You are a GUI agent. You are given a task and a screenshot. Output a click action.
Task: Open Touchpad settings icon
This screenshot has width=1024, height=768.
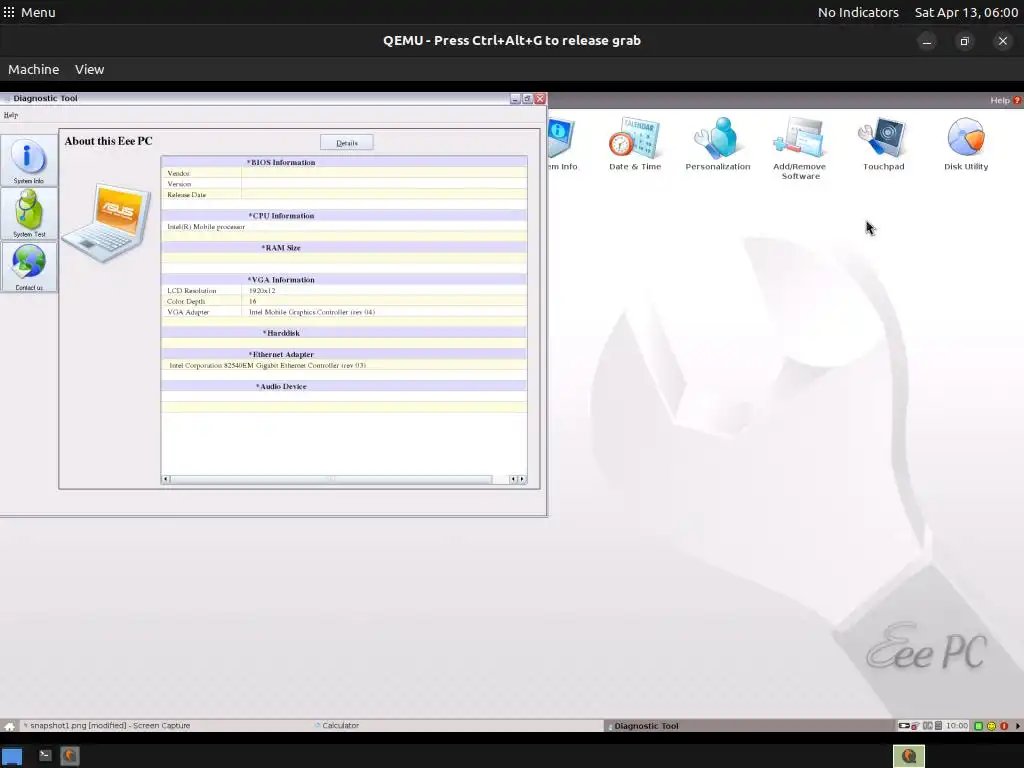tap(884, 144)
